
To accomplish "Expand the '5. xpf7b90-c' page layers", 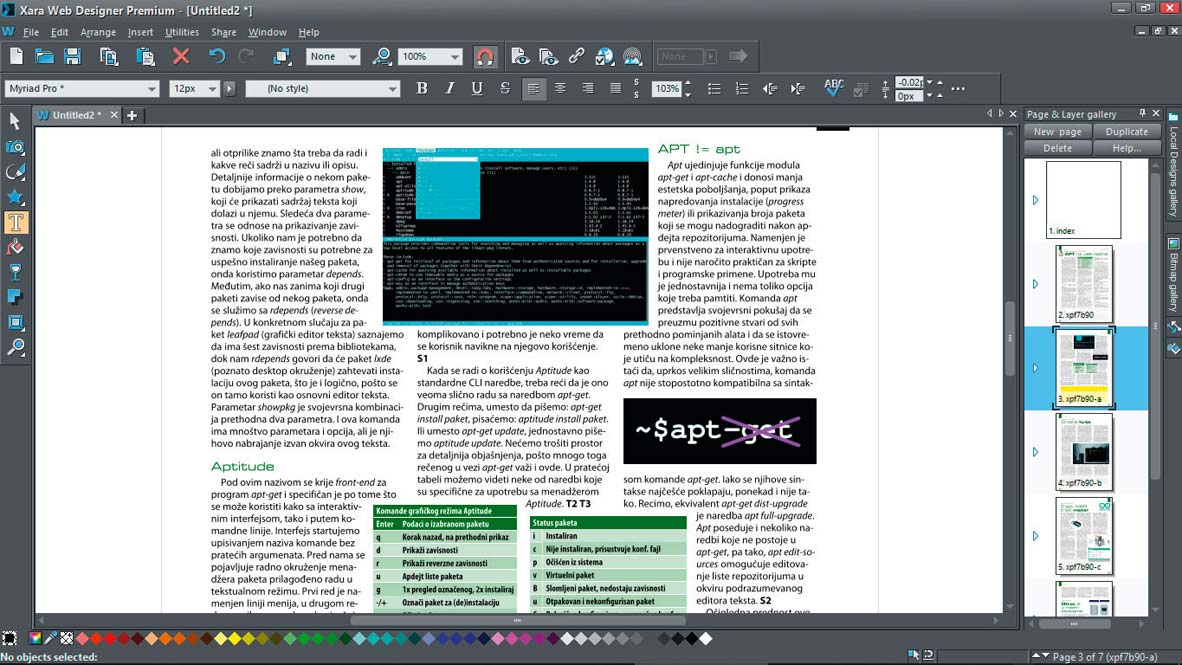I will pos(1035,536).
